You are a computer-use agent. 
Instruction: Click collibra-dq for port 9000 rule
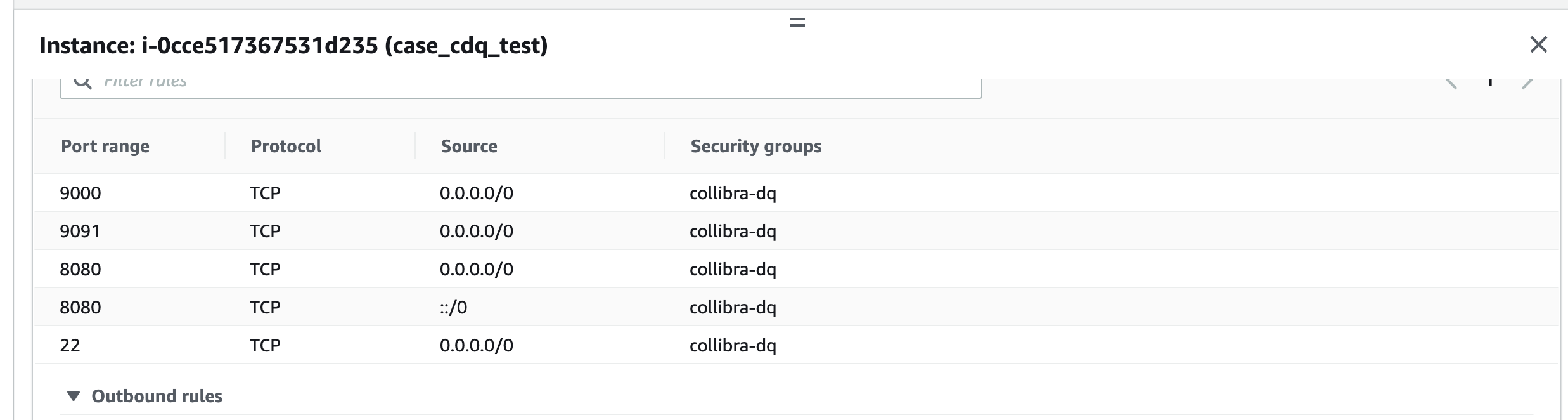(733, 193)
